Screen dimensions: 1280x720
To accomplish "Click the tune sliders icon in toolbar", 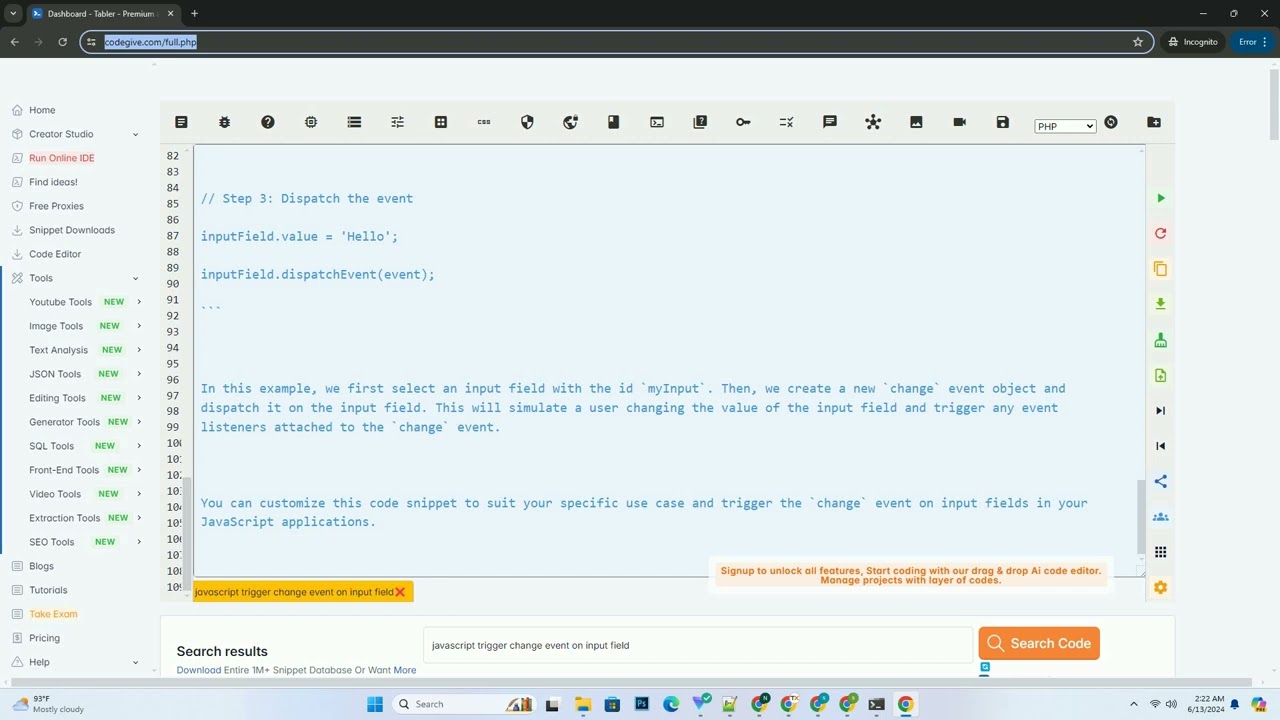I will click(397, 122).
